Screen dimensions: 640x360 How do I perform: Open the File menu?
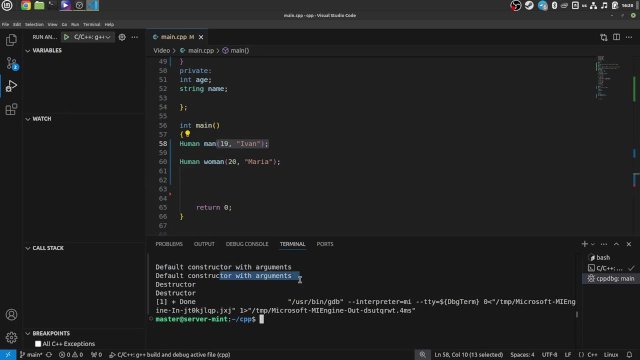coord(5,24)
